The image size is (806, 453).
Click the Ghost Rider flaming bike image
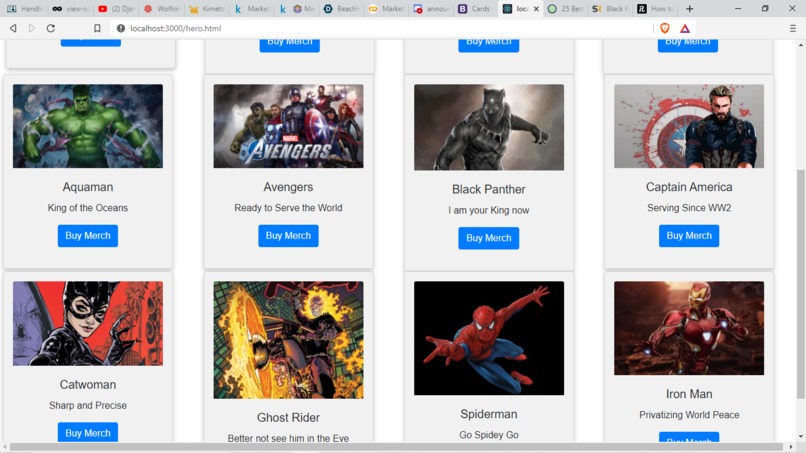pyautogui.click(x=288, y=340)
